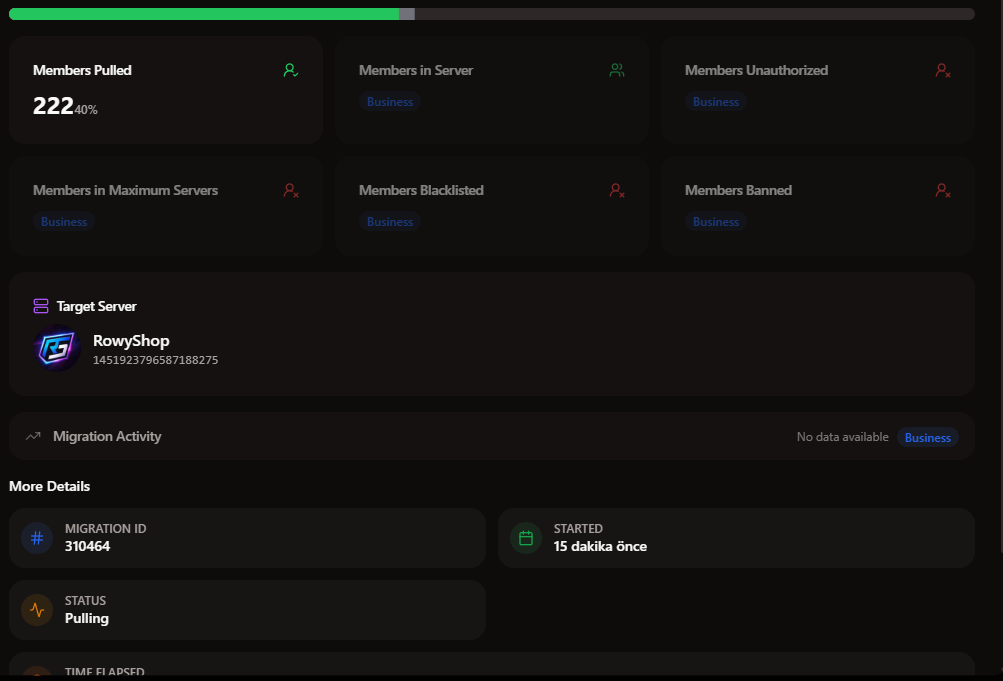
Task: Click the No data available text
Action: tap(842, 437)
